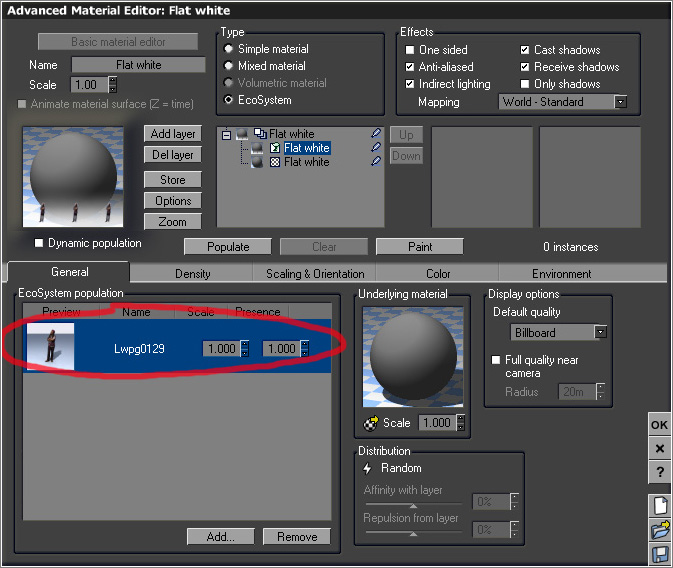Click the Lwpg0129 preview thumbnail

click(50, 346)
